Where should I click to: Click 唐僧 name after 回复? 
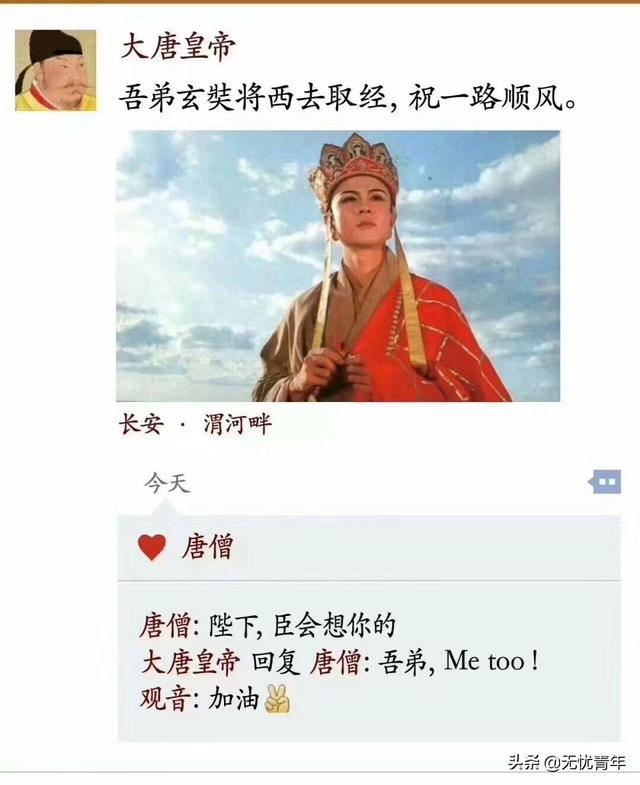[334, 662]
